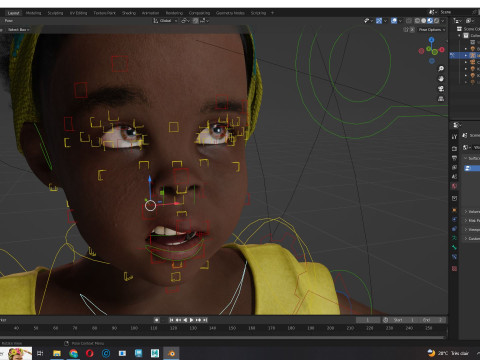The width and height of the screenshot is (480, 360).
Task: Select the highlighted armature in outliner
Action: [465, 55]
